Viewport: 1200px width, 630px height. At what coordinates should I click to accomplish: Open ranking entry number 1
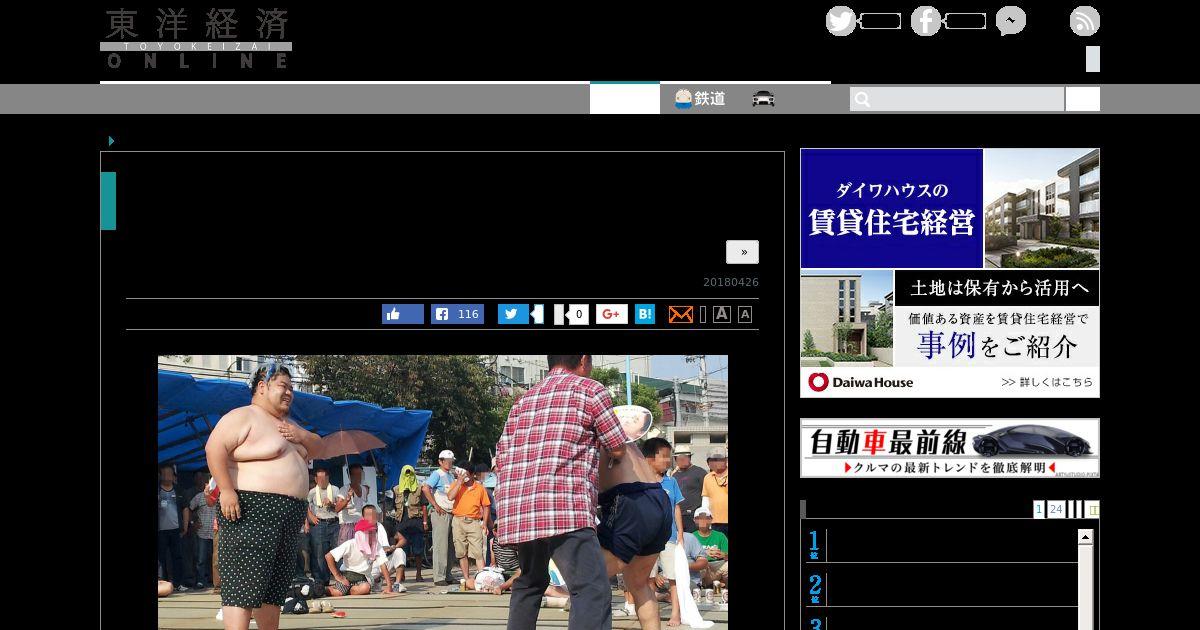click(941, 546)
